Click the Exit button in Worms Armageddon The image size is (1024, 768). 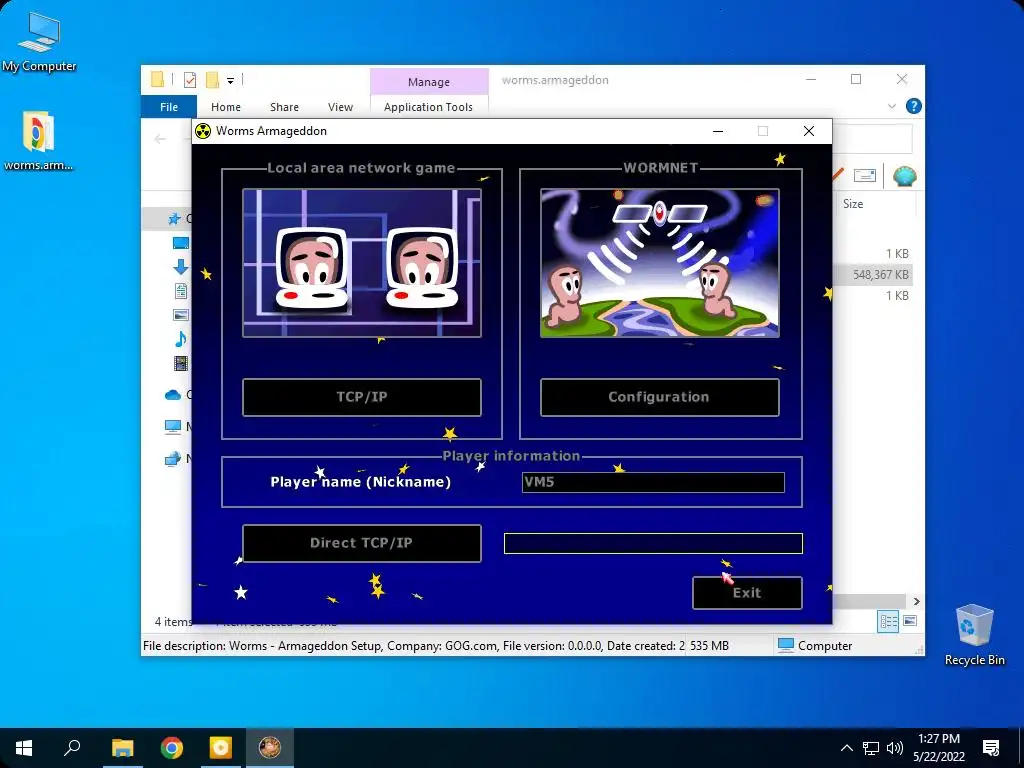pos(747,593)
